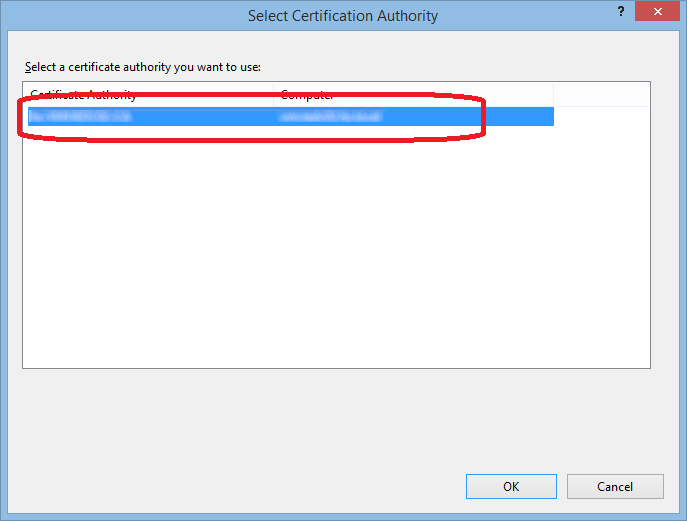Click divider at right edge of Computer header

[554, 95]
